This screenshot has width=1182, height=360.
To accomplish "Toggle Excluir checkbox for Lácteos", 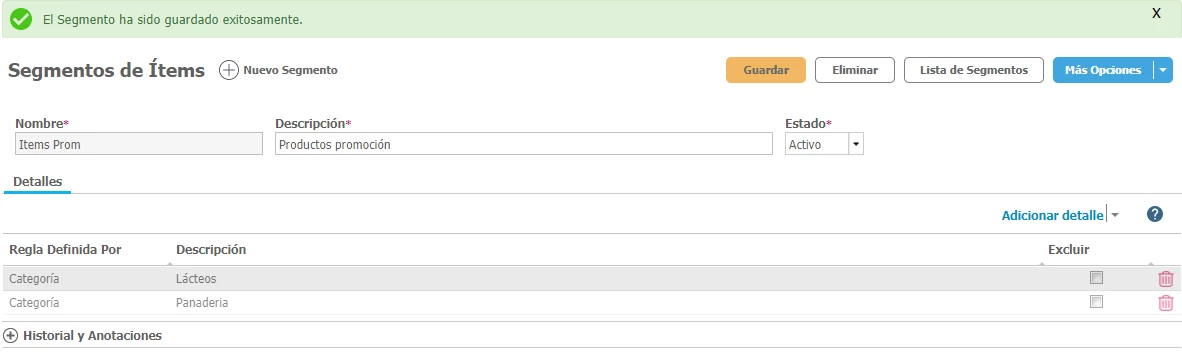I will tap(1096, 277).
